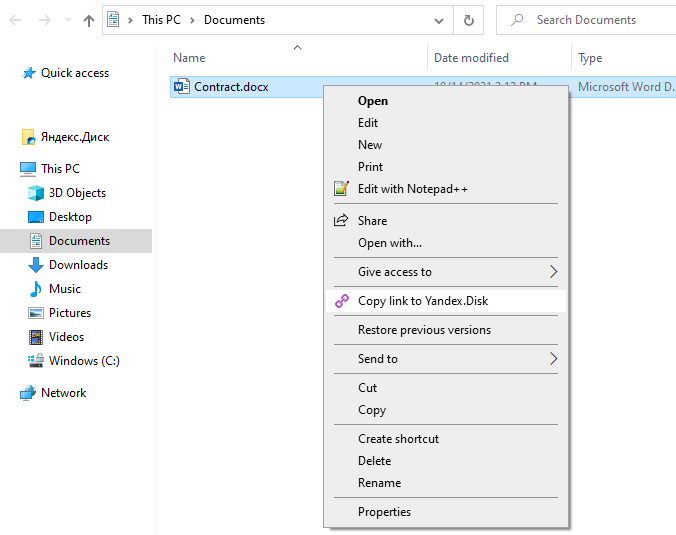Select Restore previous versions
676x535 pixels.
(x=424, y=330)
